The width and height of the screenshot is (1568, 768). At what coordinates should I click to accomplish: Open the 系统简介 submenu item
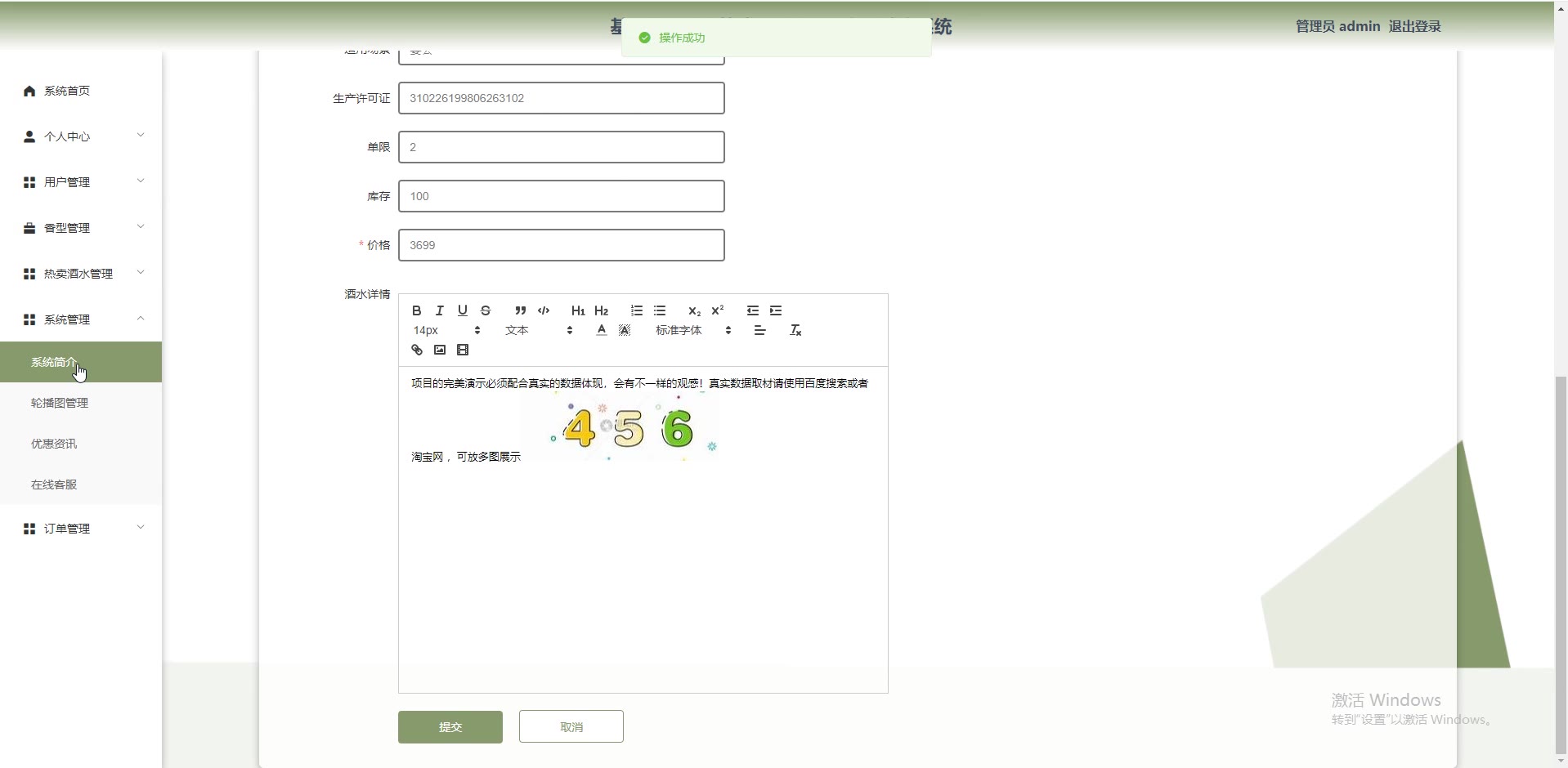81,362
